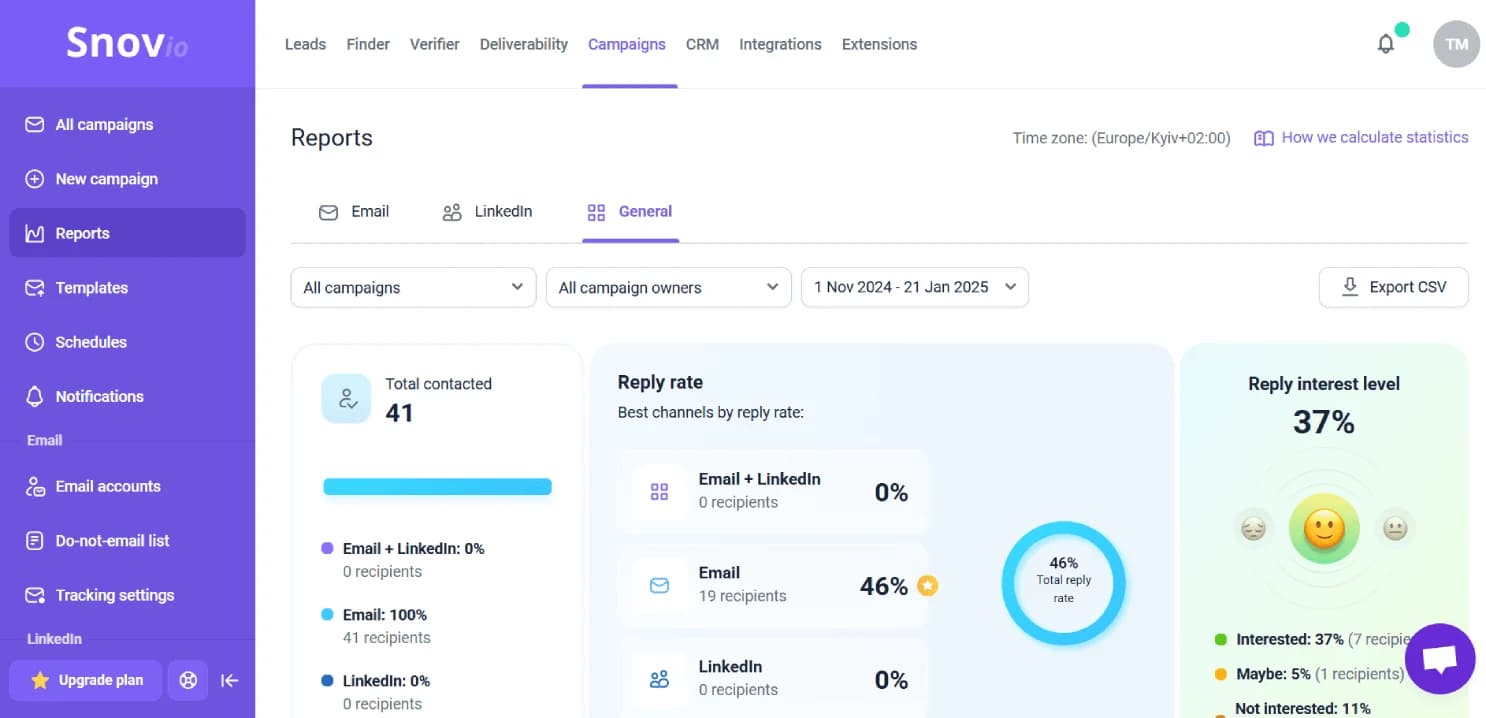
Task: Open the live chat bubble
Action: click(1440, 659)
